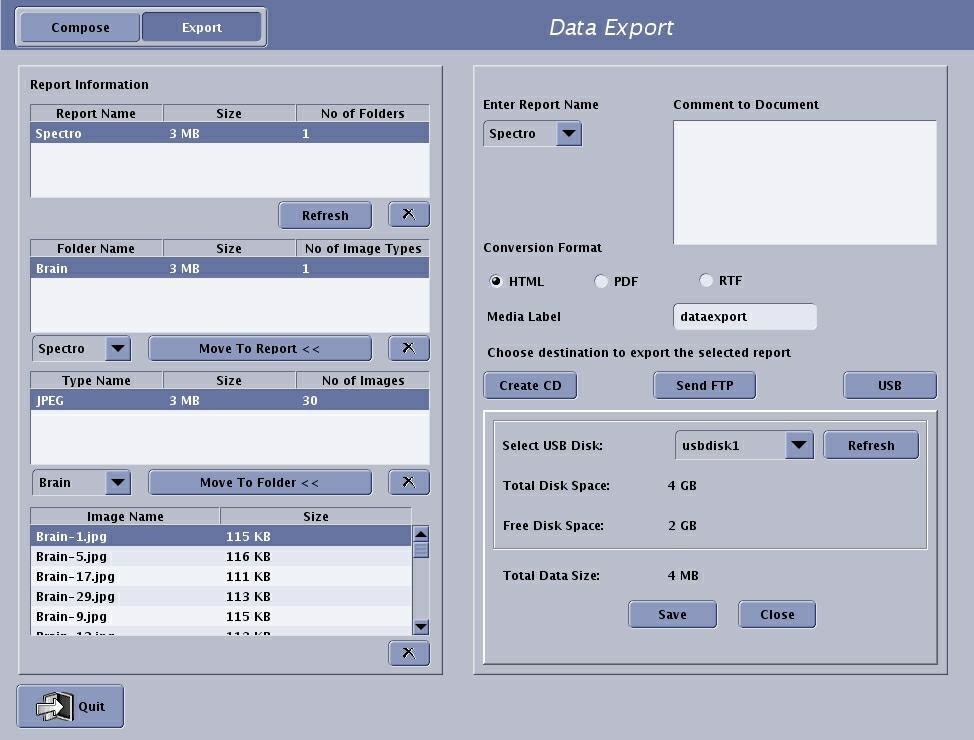Viewport: 974px width, 740px height.
Task: Click the Media Label input field
Action: pos(744,317)
